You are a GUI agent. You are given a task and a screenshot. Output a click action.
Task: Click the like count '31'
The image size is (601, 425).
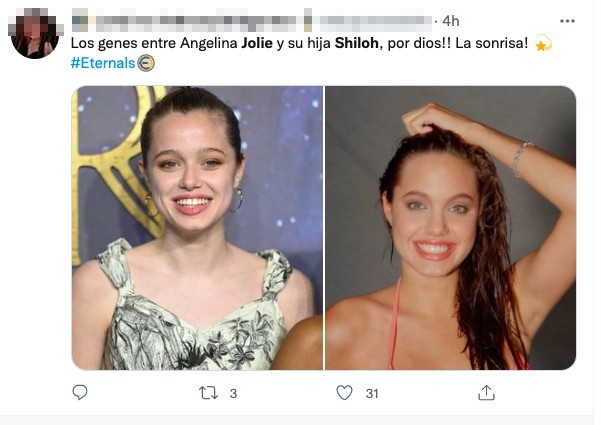pyautogui.click(x=372, y=394)
